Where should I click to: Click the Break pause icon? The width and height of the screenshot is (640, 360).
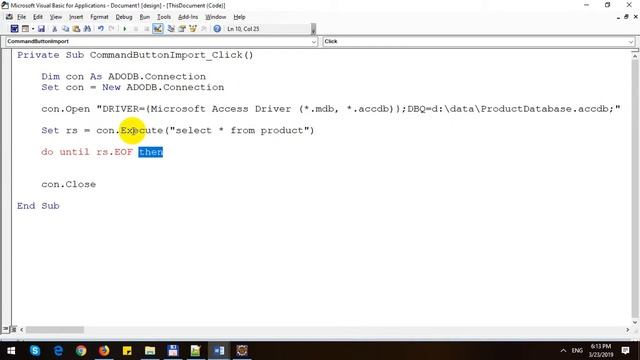click(x=136, y=29)
